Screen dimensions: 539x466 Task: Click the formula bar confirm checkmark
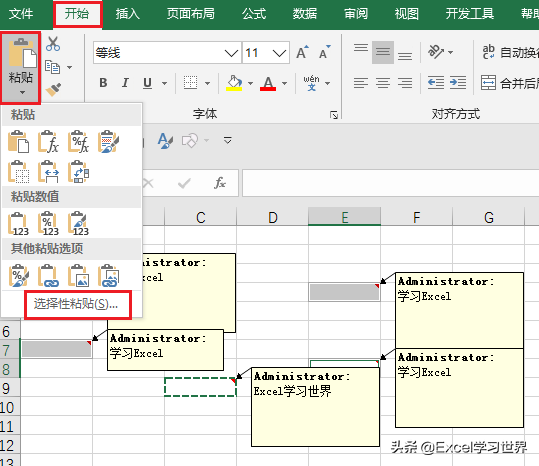coord(184,183)
